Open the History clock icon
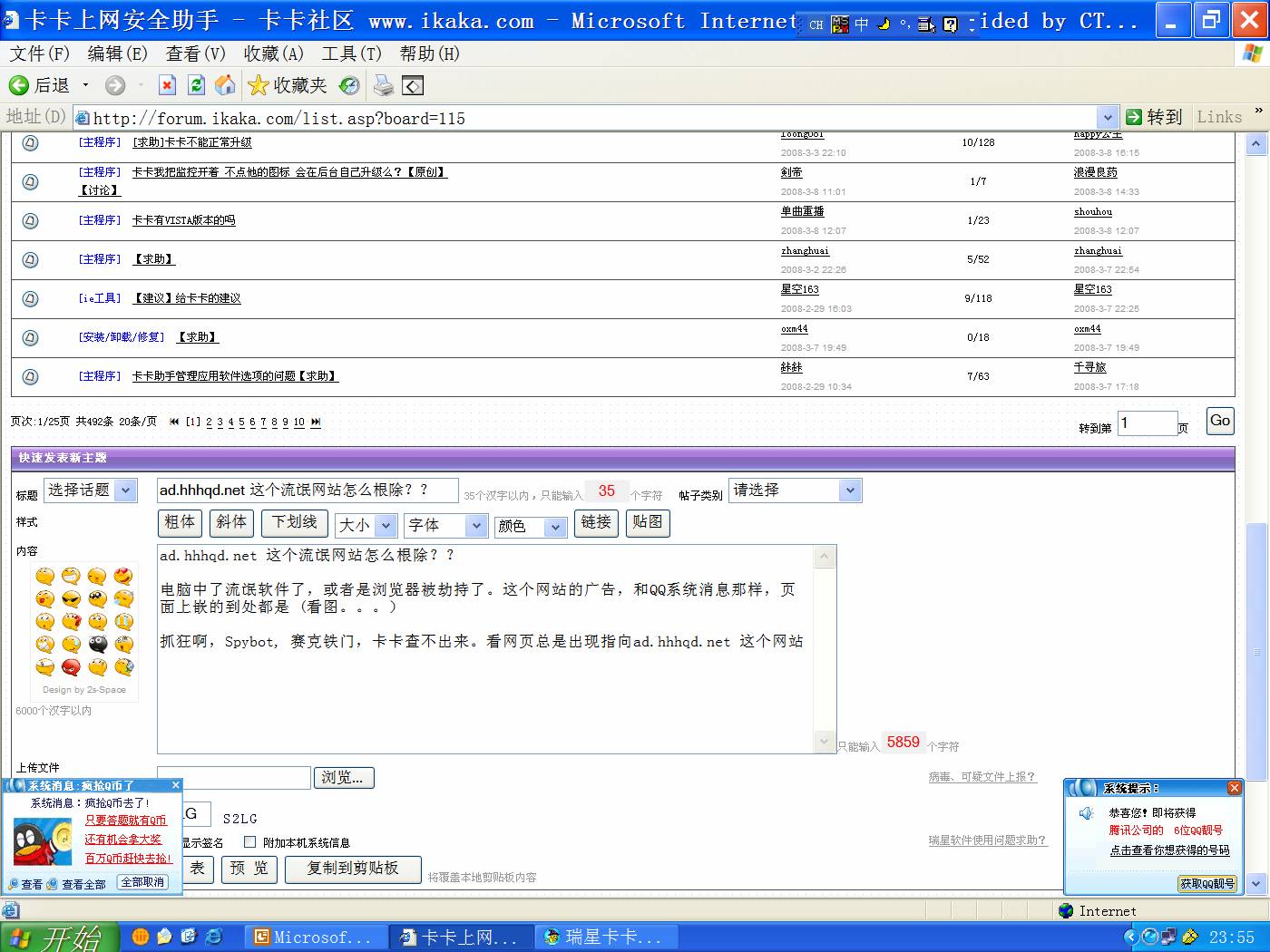The height and width of the screenshot is (952, 1270). [x=349, y=85]
